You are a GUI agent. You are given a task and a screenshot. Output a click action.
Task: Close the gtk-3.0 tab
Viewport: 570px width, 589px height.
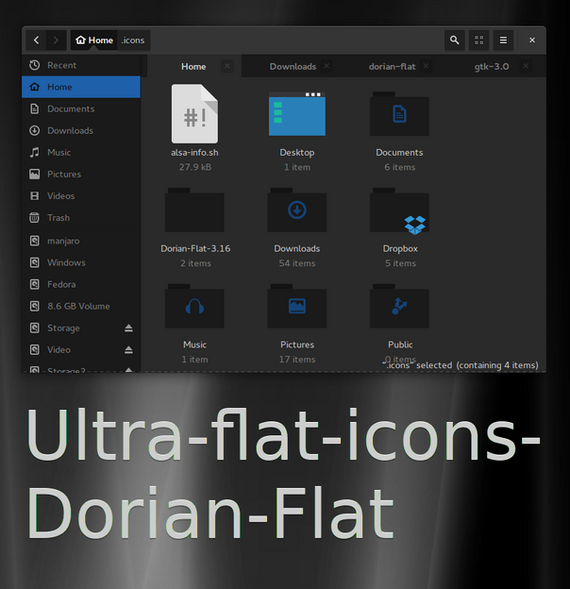tap(526, 66)
